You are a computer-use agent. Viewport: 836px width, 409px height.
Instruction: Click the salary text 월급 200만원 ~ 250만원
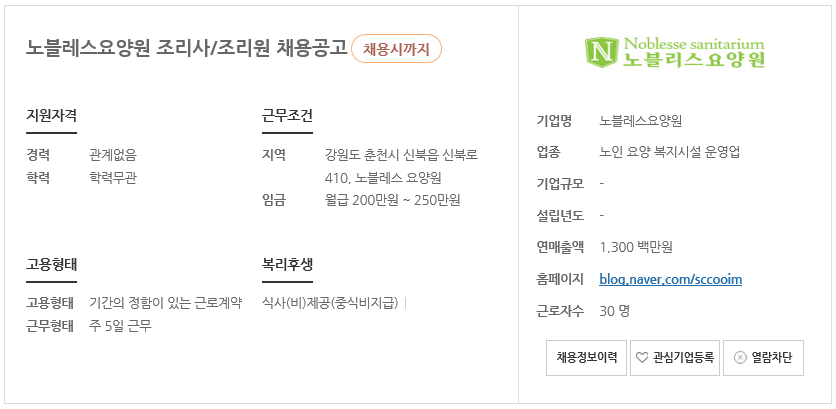coord(392,201)
